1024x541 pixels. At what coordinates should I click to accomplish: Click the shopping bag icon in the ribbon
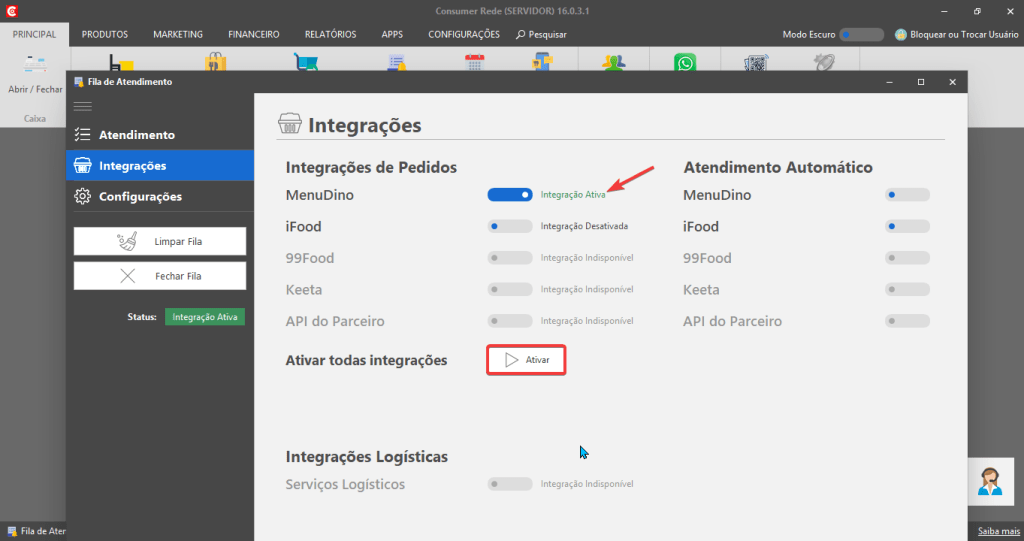click(216, 63)
